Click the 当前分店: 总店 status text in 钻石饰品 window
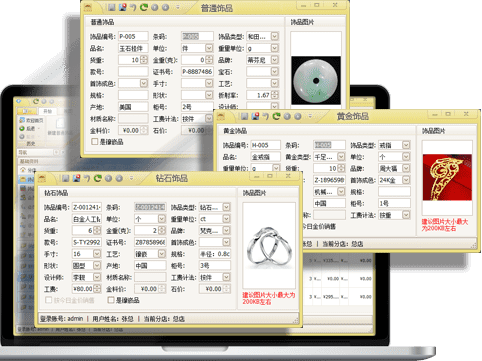 164,319
